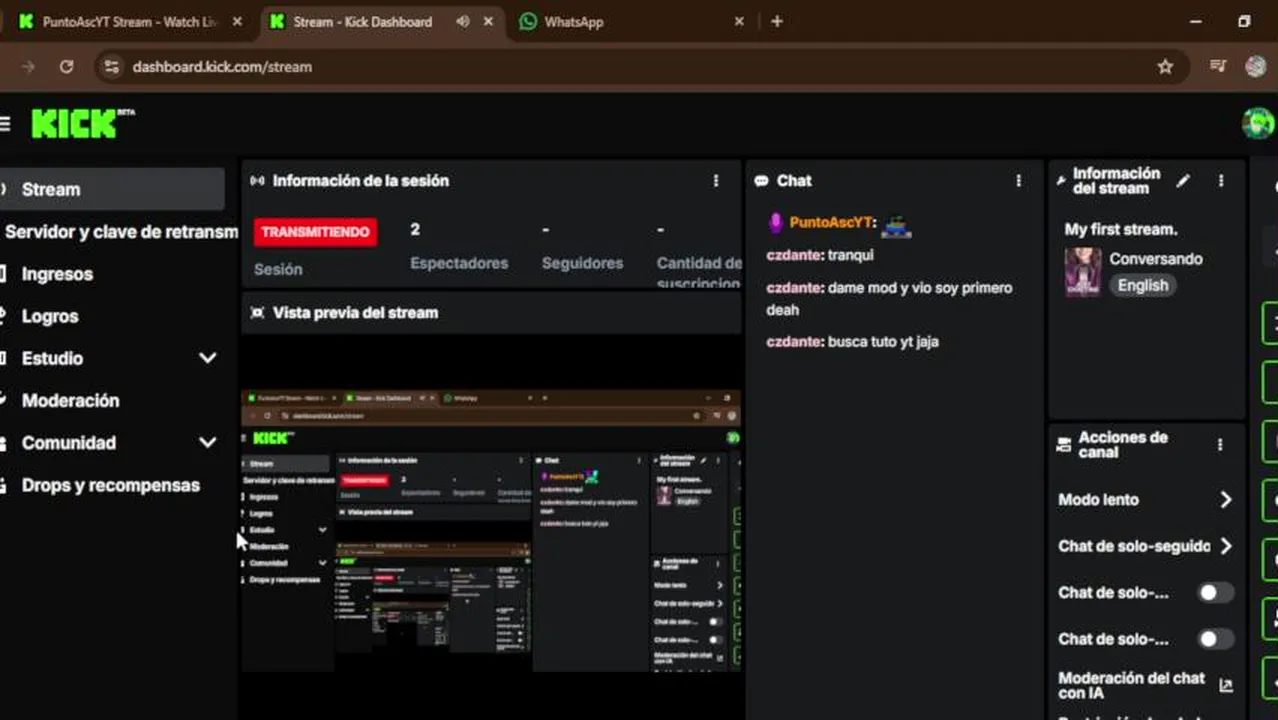Go forward with browser arrow button

pyautogui.click(x=28, y=67)
